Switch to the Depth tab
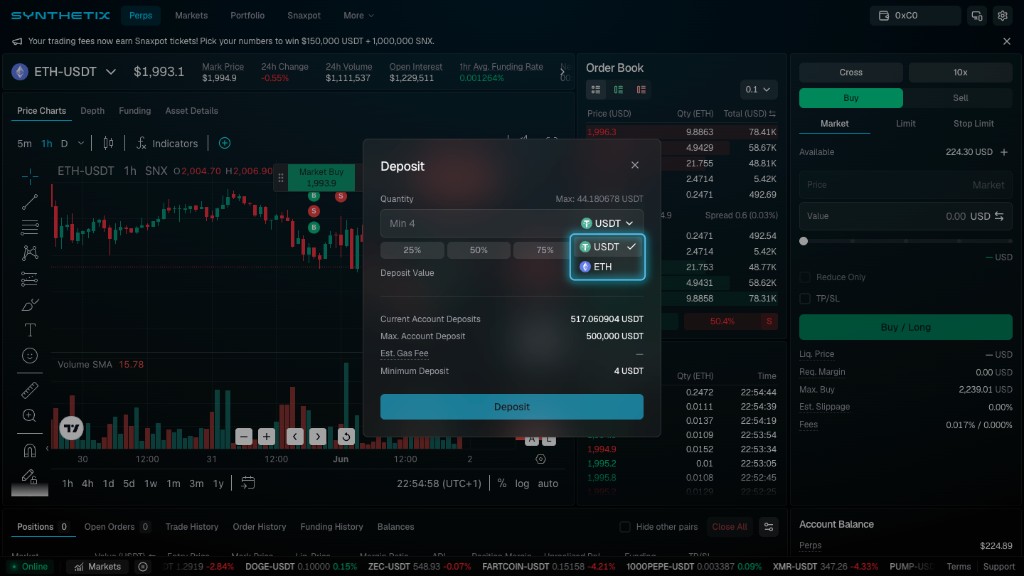Viewport: 1024px width, 576px height. pyautogui.click(x=92, y=111)
